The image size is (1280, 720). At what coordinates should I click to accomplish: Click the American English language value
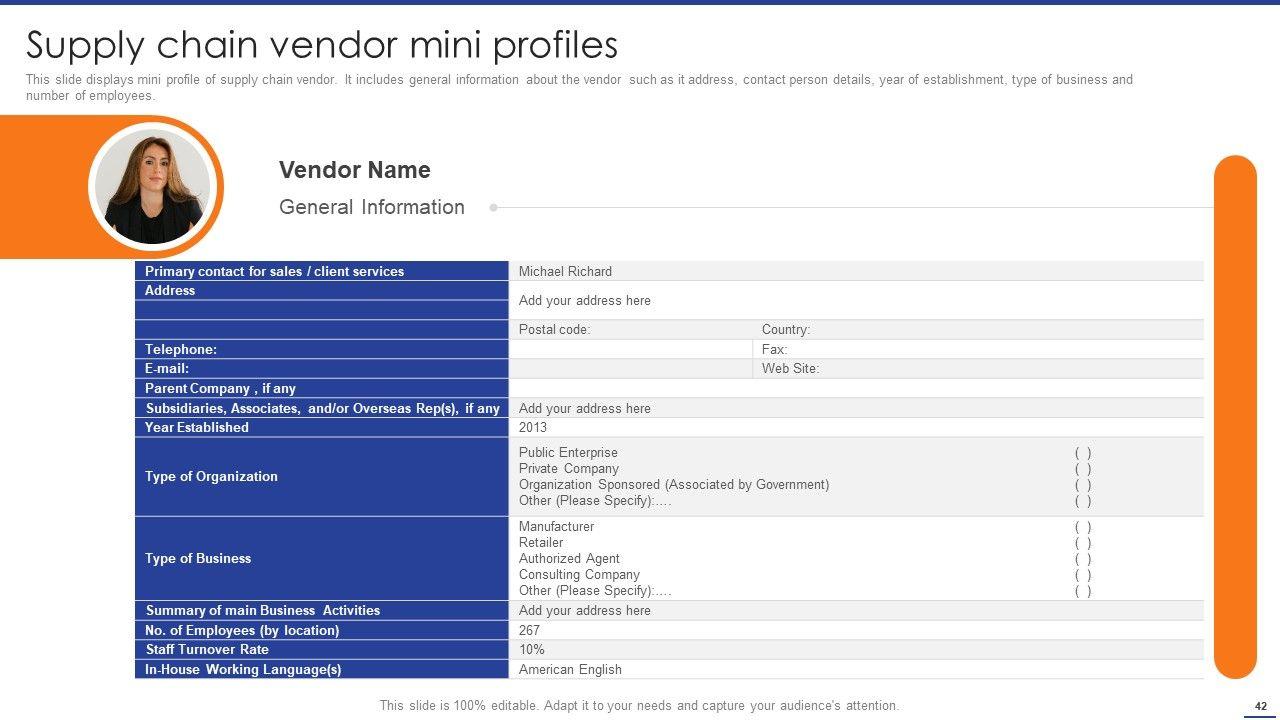click(x=570, y=669)
